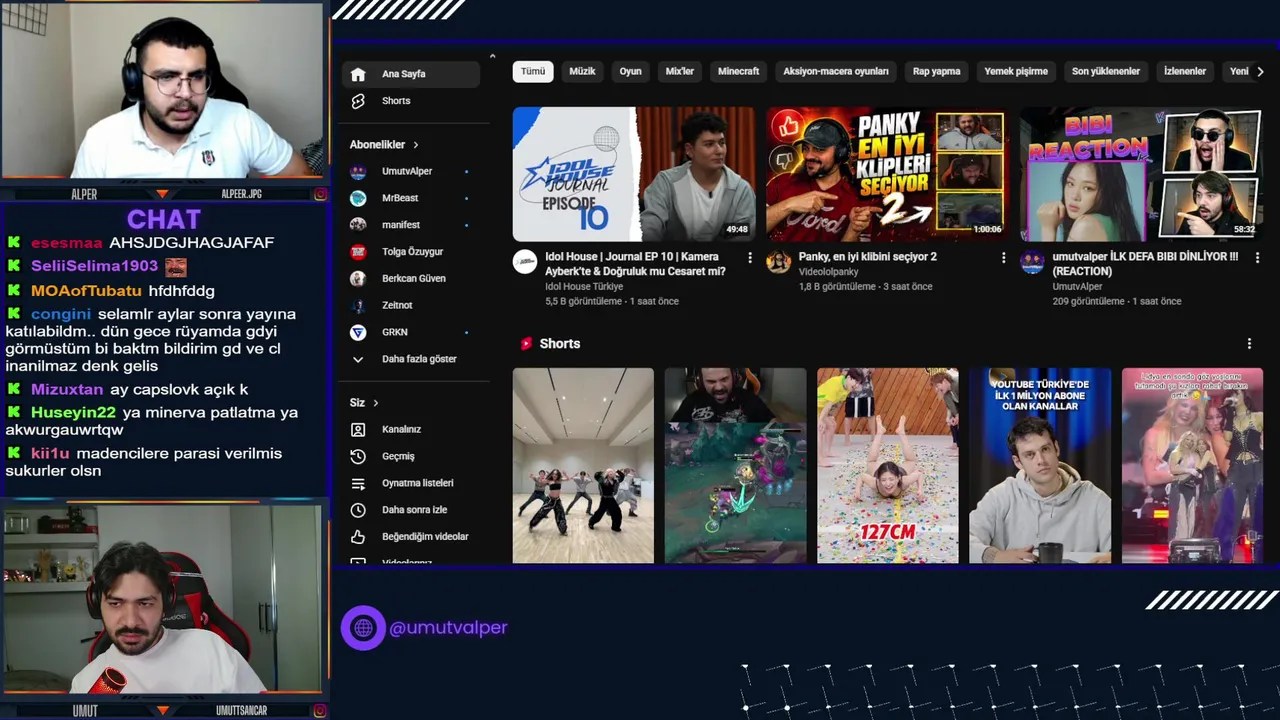The image size is (1280, 720).
Task: Select the Tümü filter chip
Action: (x=533, y=72)
